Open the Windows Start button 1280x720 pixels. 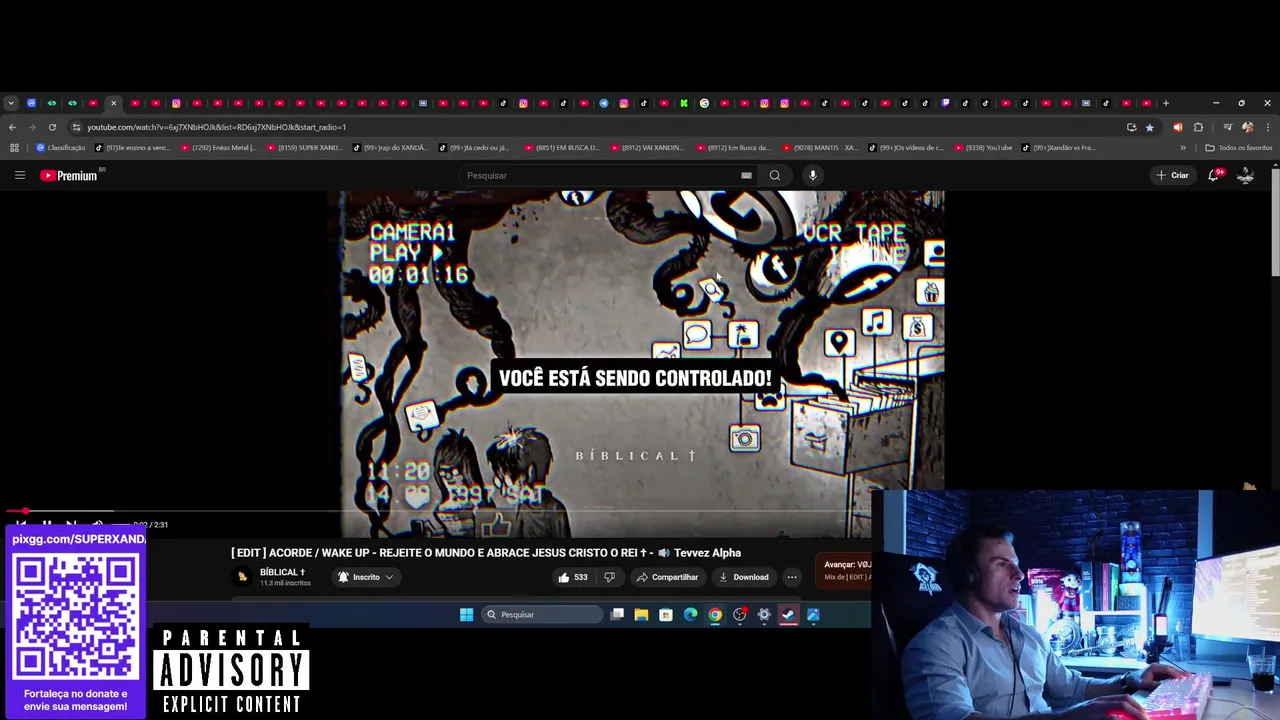point(466,614)
